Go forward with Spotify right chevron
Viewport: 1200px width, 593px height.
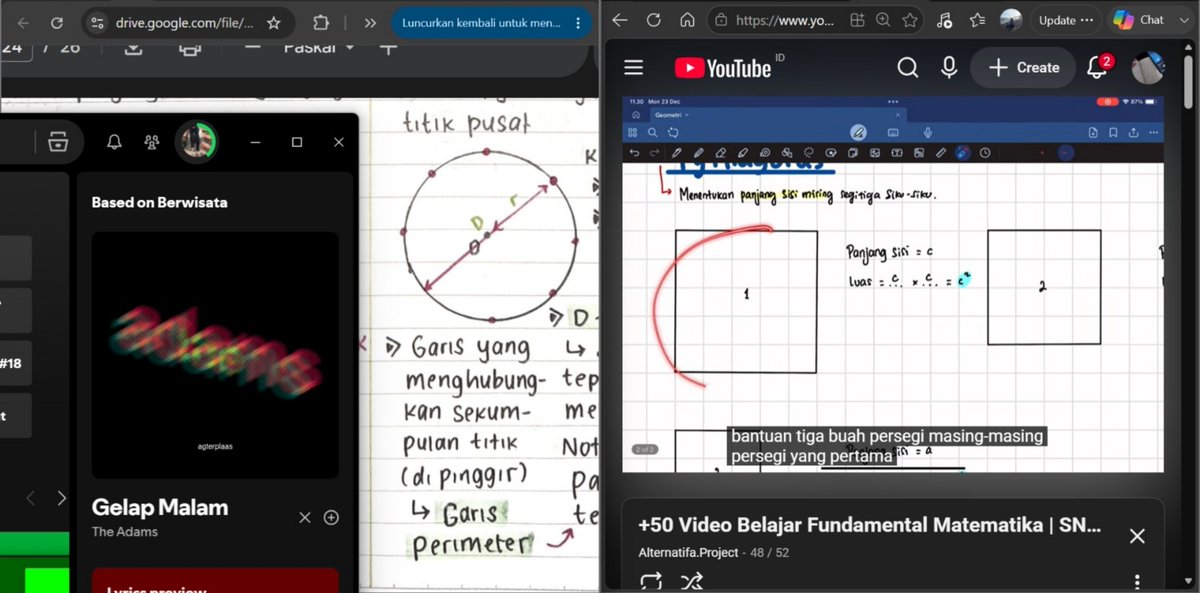point(62,498)
